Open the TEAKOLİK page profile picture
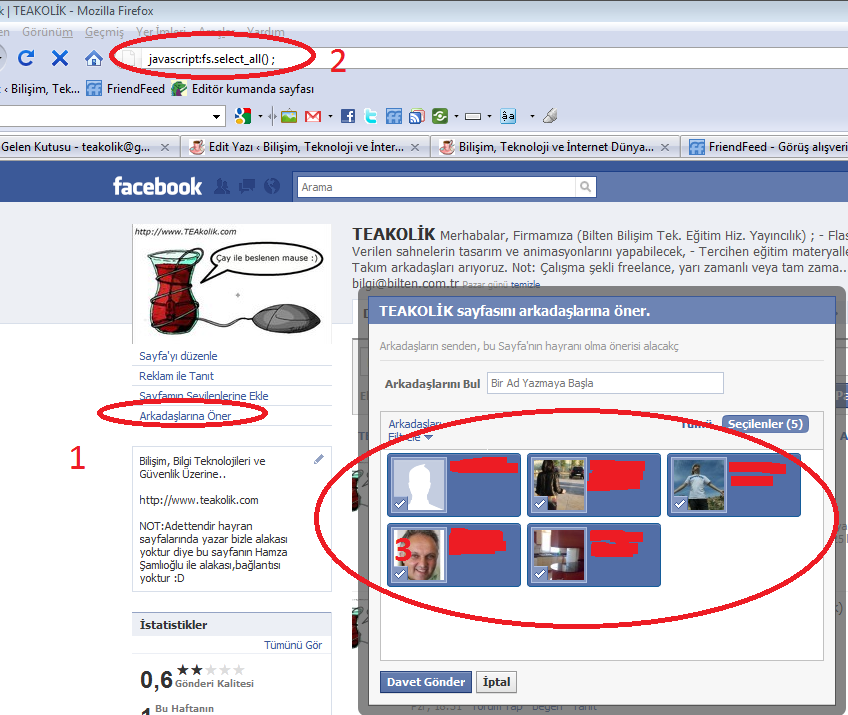Viewport: 848px width, 715px height. (231, 284)
